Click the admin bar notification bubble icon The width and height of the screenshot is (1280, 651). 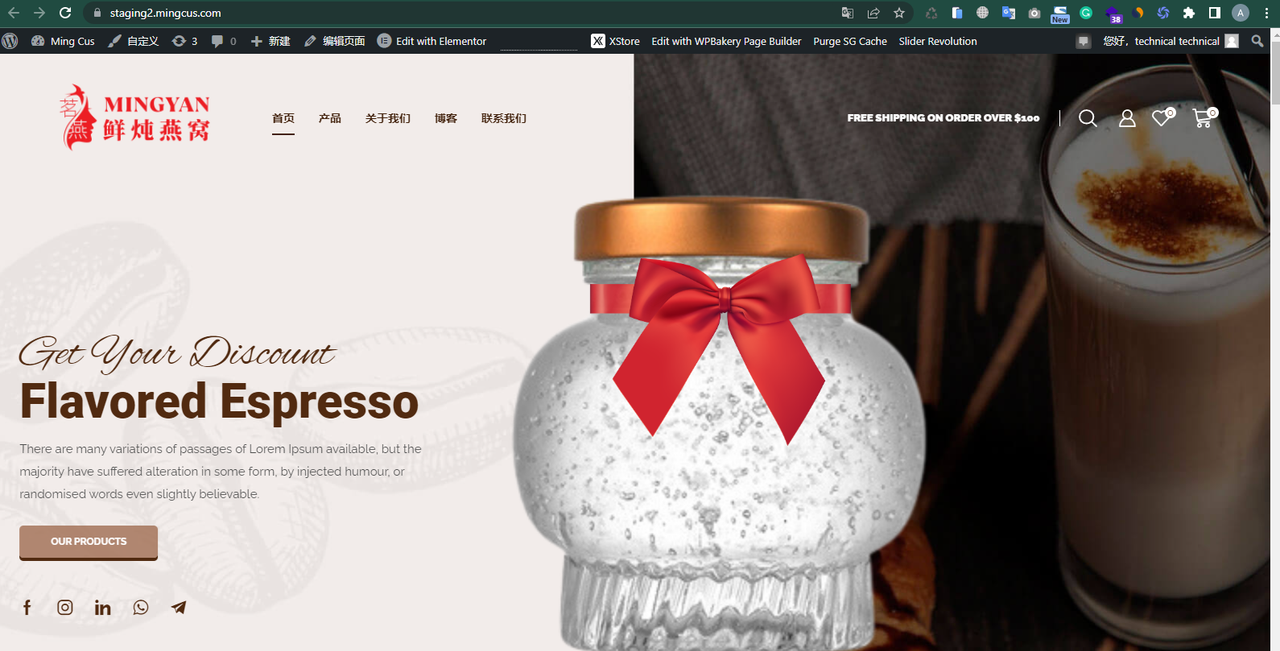(1083, 41)
